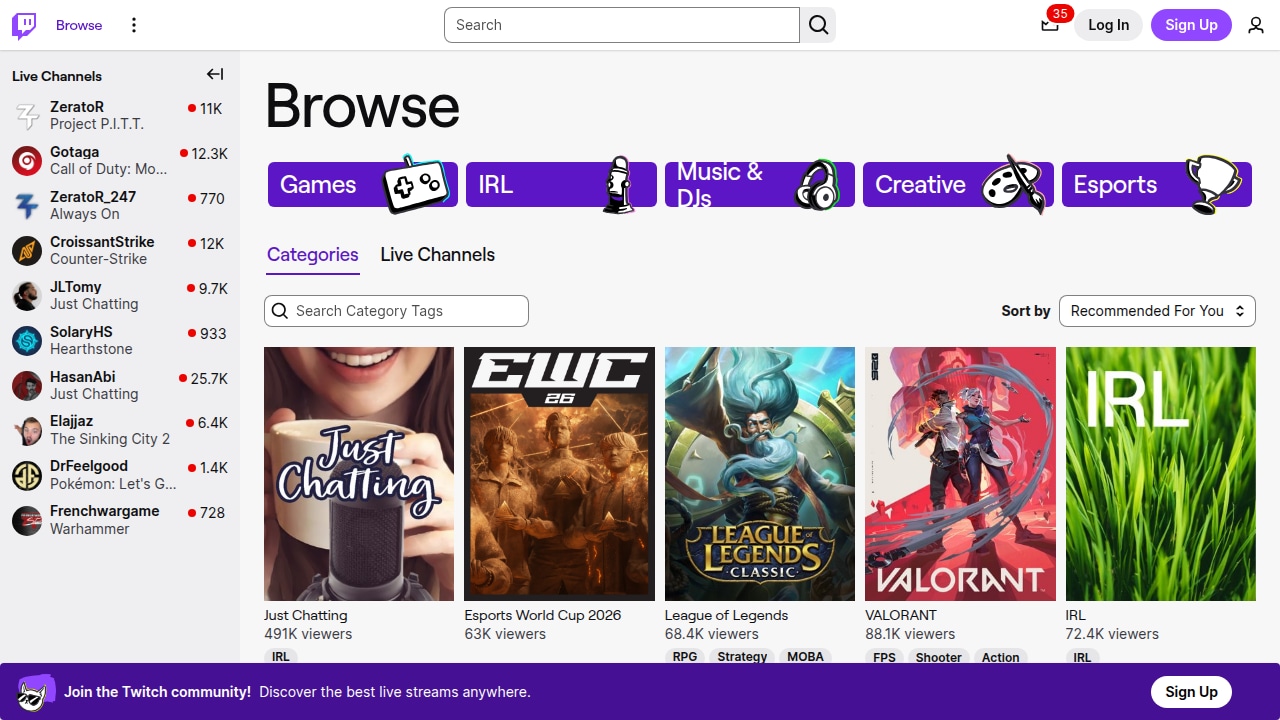This screenshot has height=720, width=1280.
Task: Click the 88.1K viewers count
Action: click(910, 634)
